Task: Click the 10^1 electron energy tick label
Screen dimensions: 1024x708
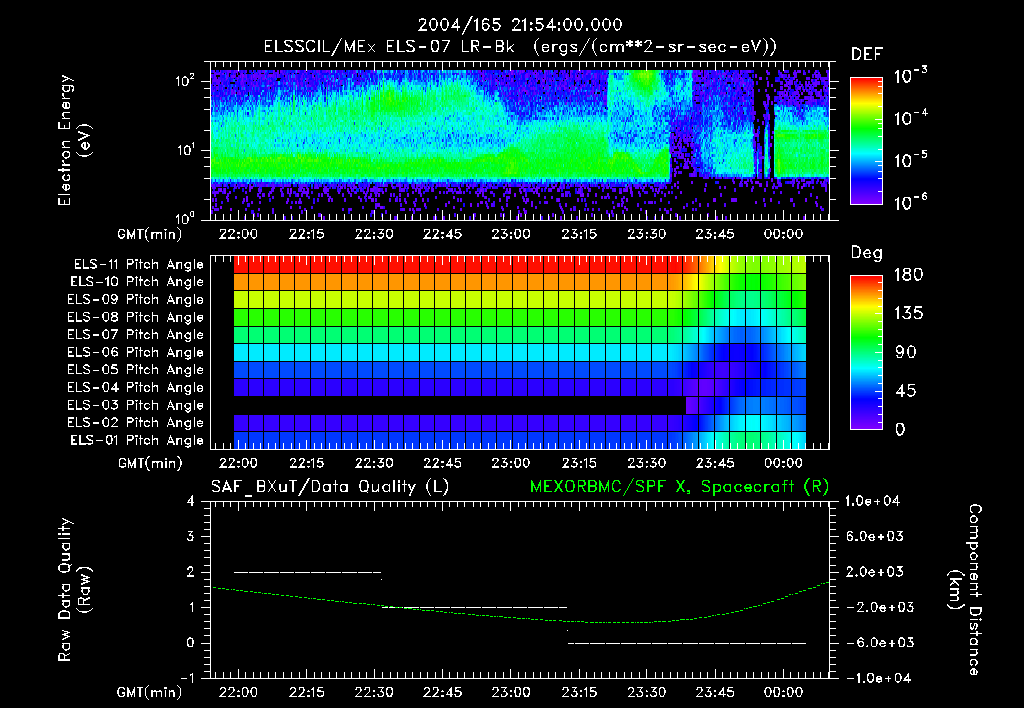Action: [x=185, y=150]
